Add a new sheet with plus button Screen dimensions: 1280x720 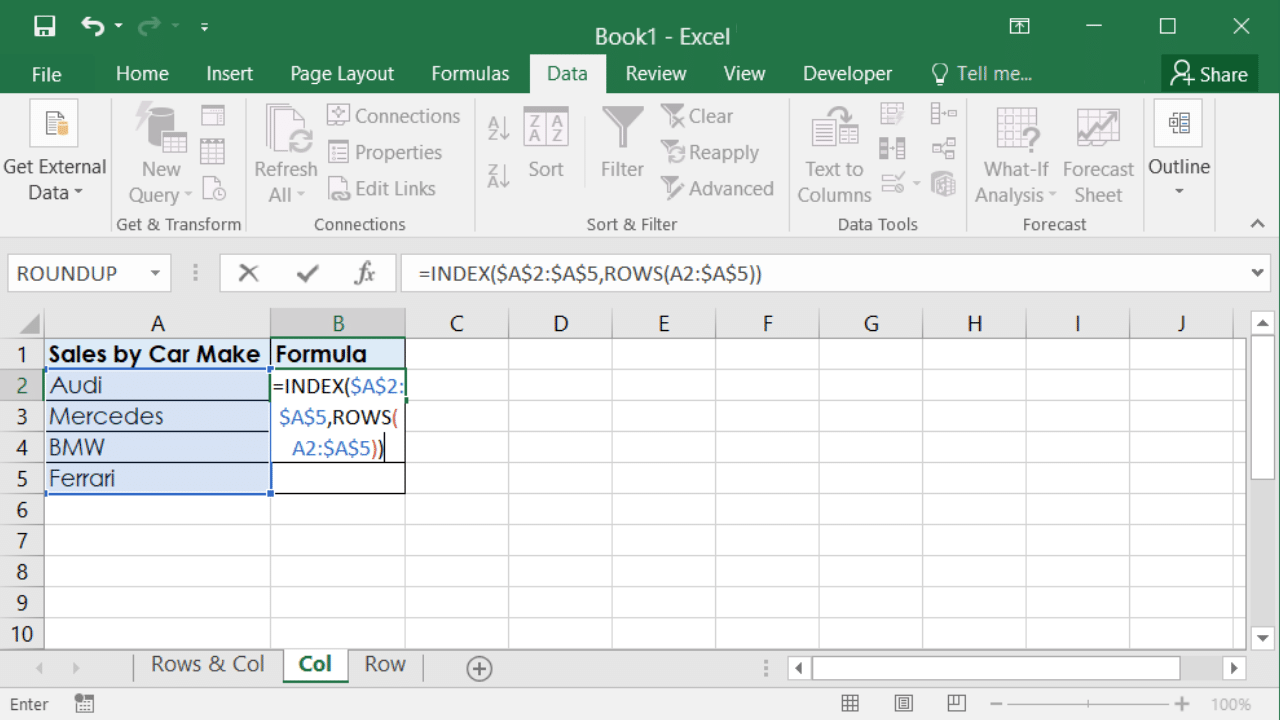(479, 669)
